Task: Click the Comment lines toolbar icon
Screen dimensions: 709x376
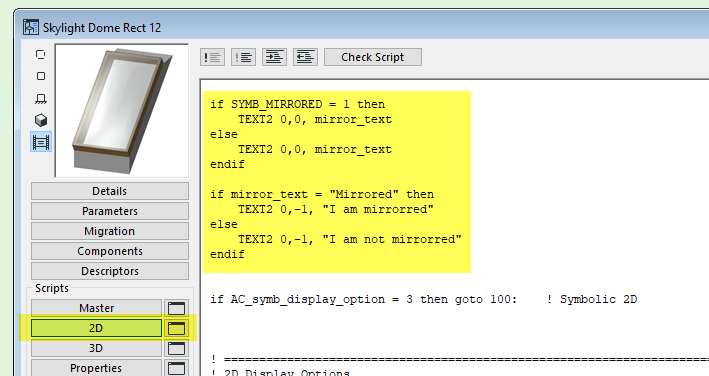Action: [213, 57]
